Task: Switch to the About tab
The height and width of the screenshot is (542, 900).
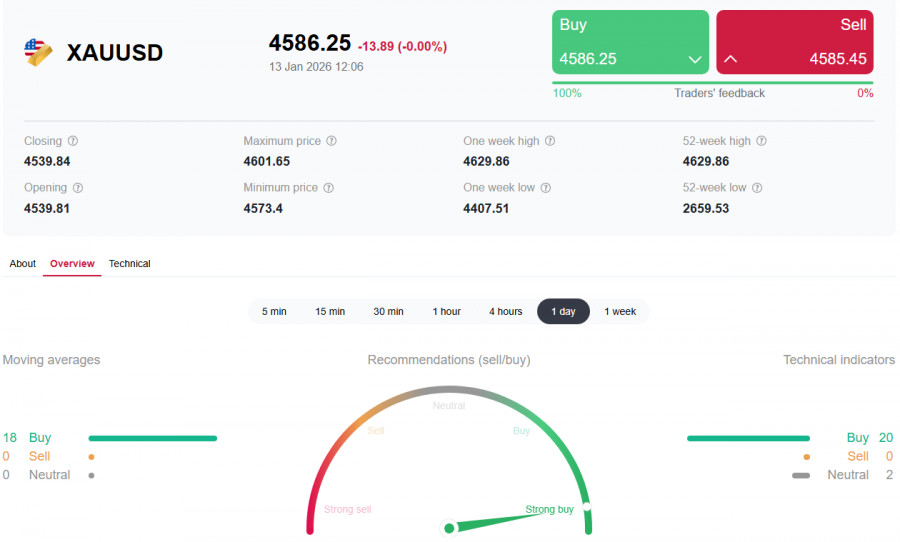Action: point(22,264)
